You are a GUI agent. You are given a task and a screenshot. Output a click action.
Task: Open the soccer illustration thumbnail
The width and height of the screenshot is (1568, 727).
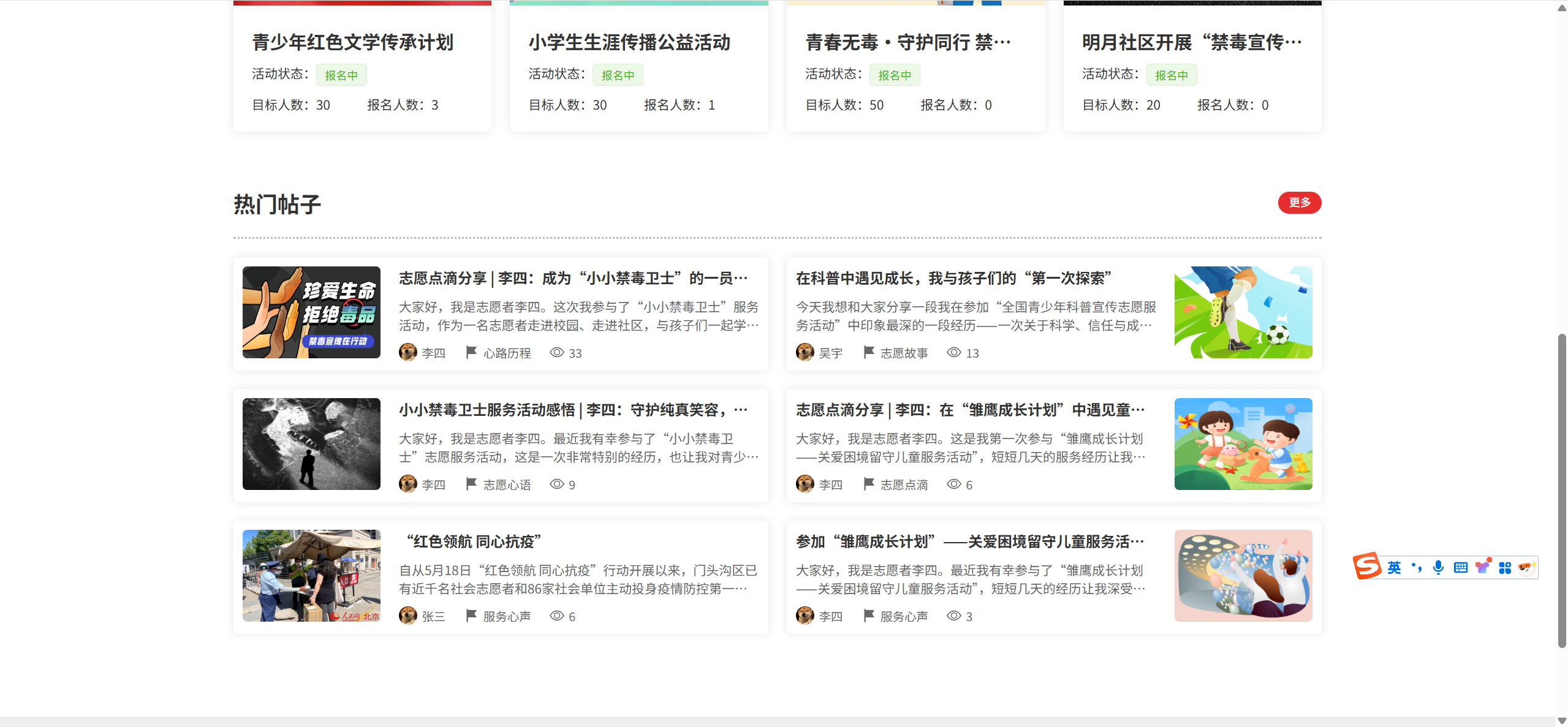[x=1243, y=312]
